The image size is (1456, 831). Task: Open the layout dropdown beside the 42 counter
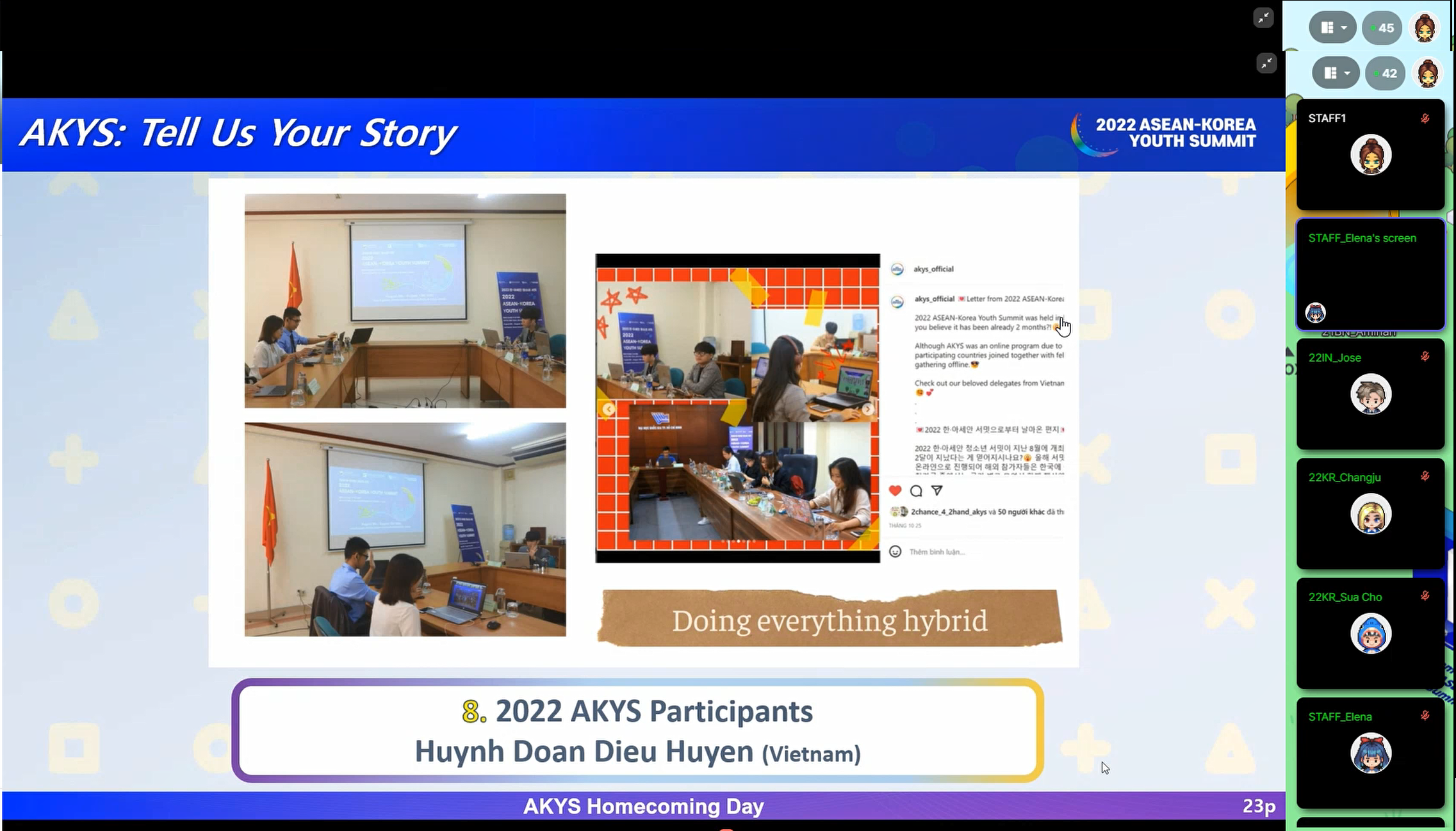[1336, 73]
